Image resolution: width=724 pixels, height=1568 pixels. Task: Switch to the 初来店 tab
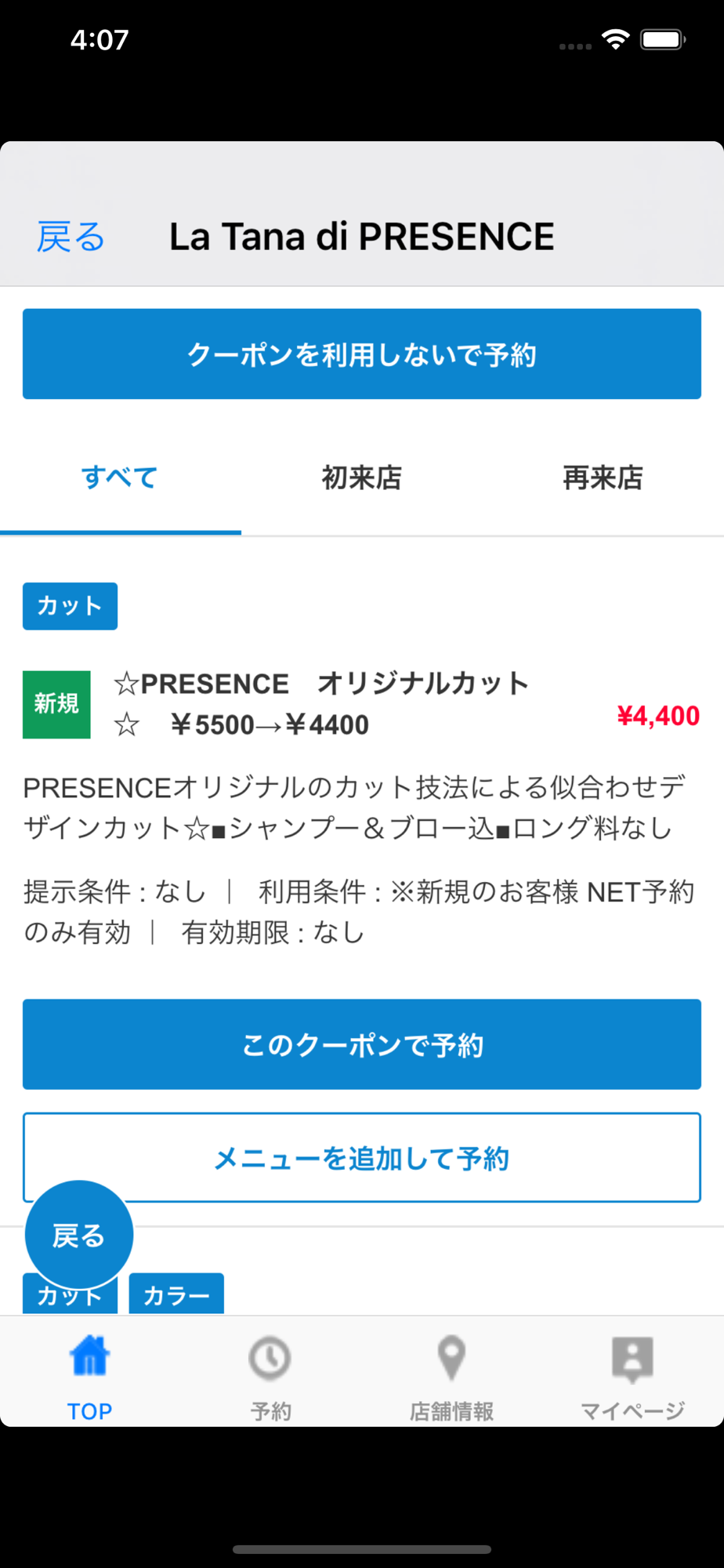[x=361, y=477]
